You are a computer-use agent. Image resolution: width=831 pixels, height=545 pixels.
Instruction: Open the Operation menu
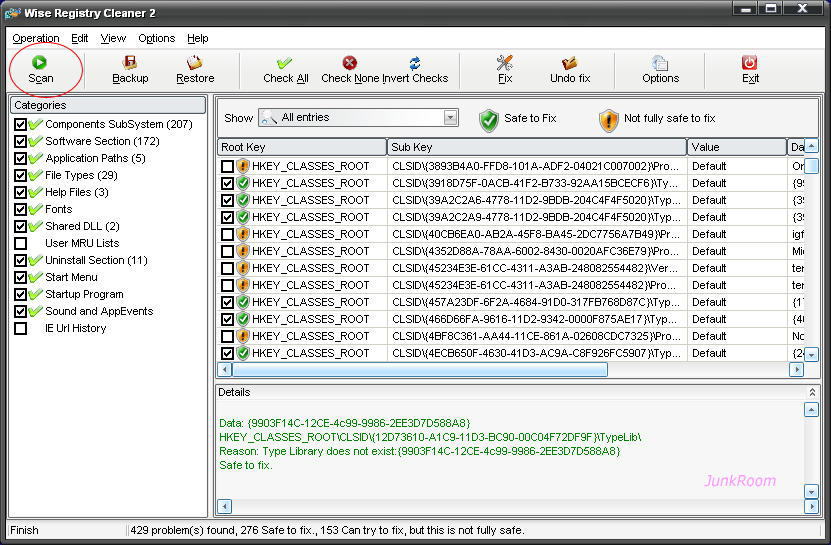[36, 38]
